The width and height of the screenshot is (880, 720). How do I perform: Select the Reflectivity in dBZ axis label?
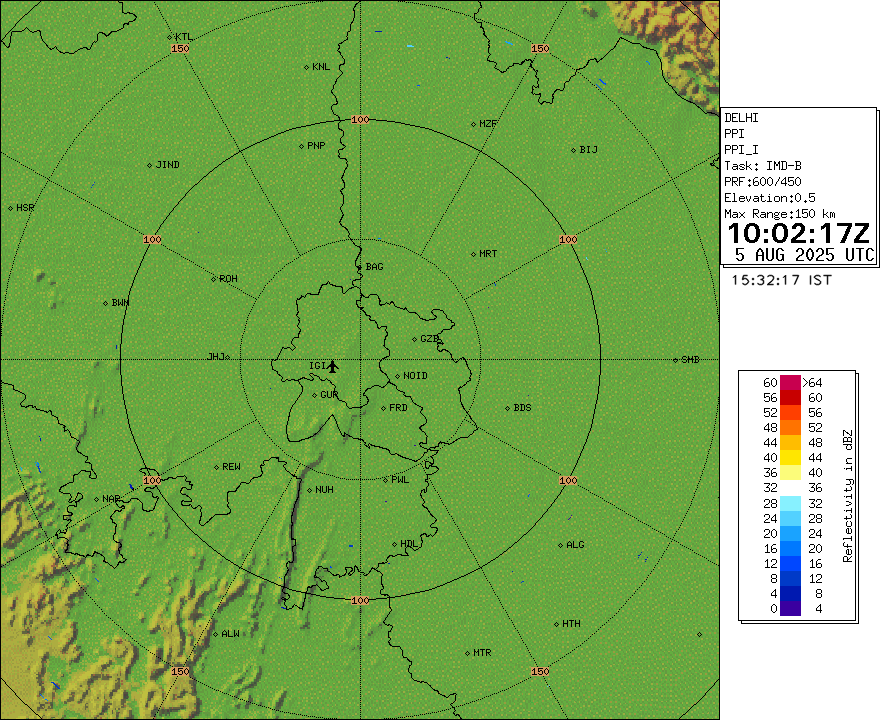(847, 495)
